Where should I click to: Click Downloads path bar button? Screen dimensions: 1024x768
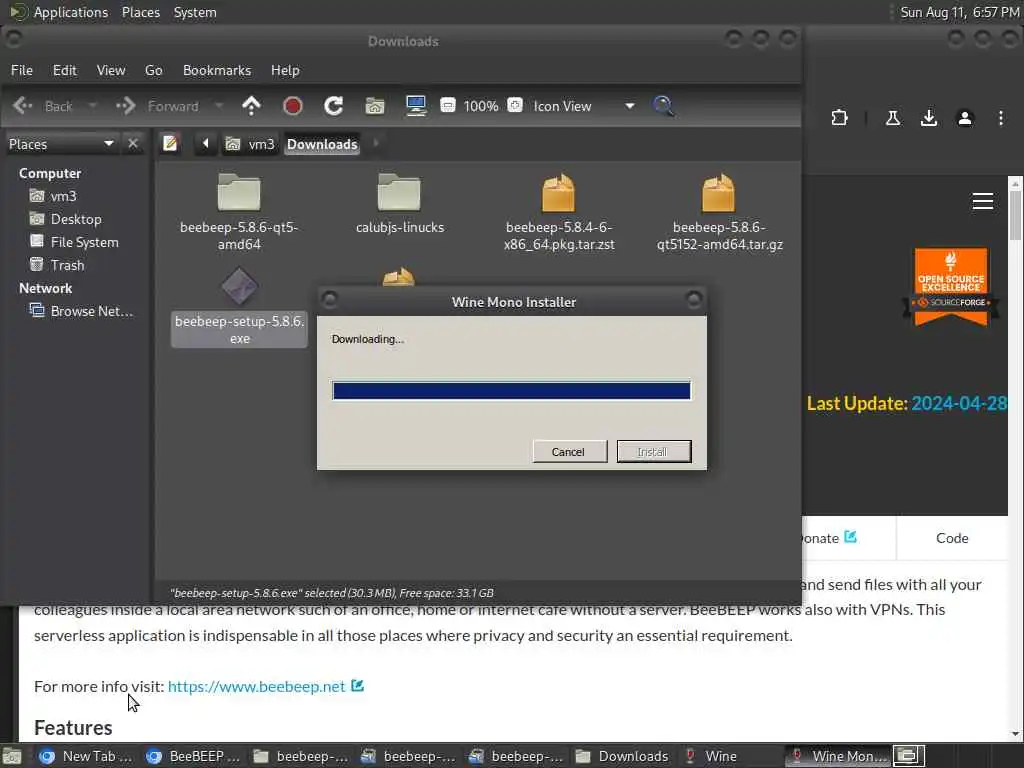click(323, 144)
